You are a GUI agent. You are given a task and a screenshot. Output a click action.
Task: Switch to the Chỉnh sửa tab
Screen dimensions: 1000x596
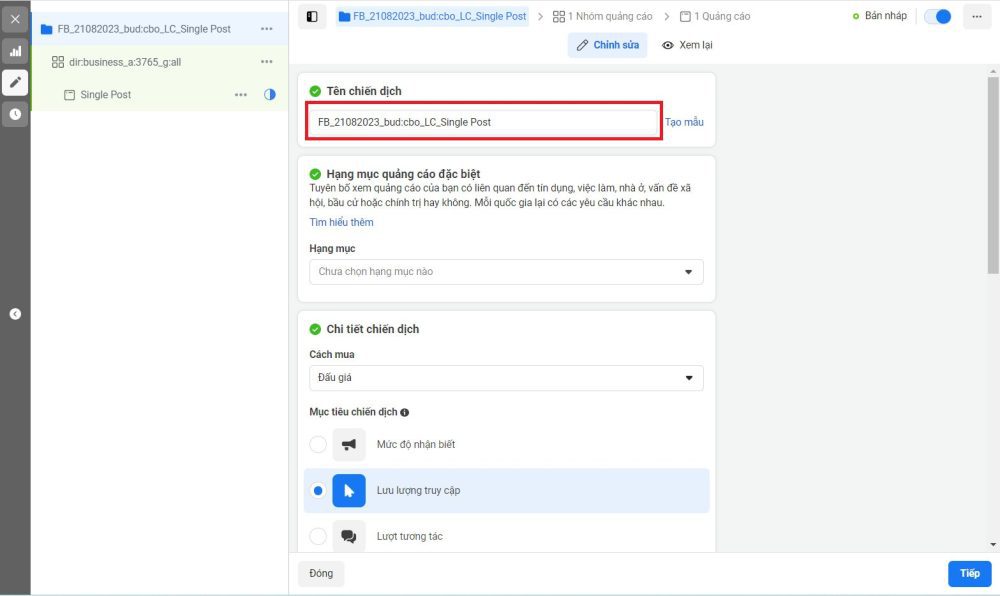pyautogui.click(x=607, y=45)
